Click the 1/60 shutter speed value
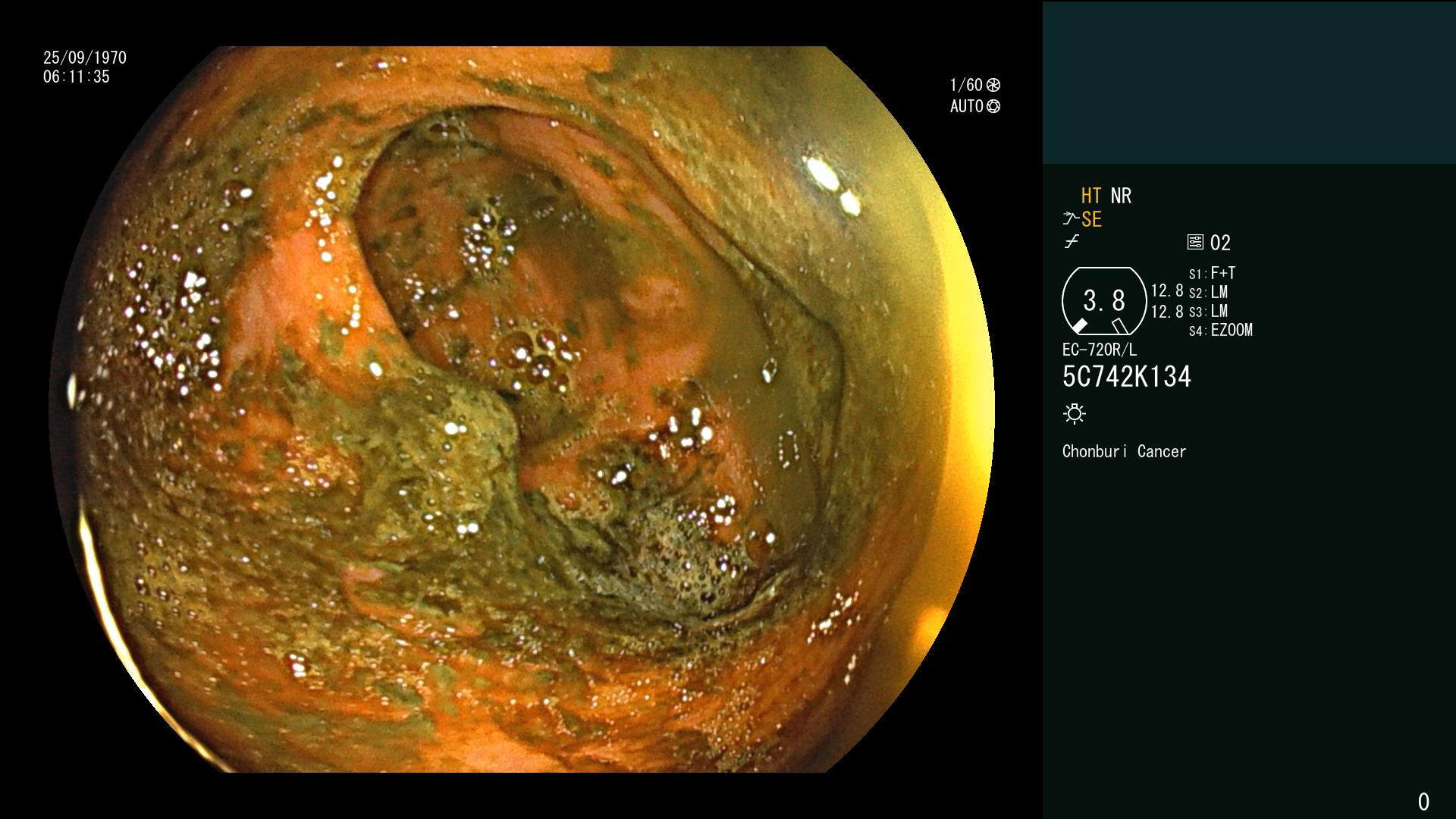Viewport: 1456px width, 819px height. pyautogui.click(x=966, y=85)
